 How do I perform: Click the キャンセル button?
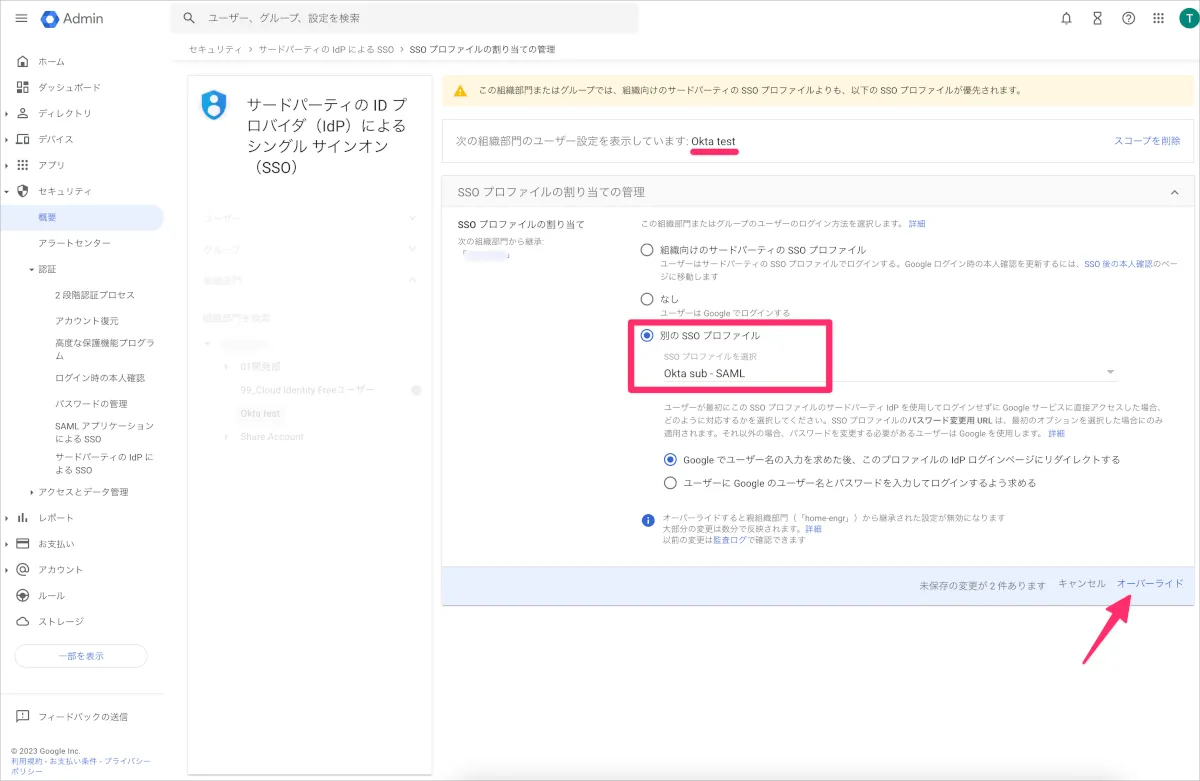[1081, 584]
